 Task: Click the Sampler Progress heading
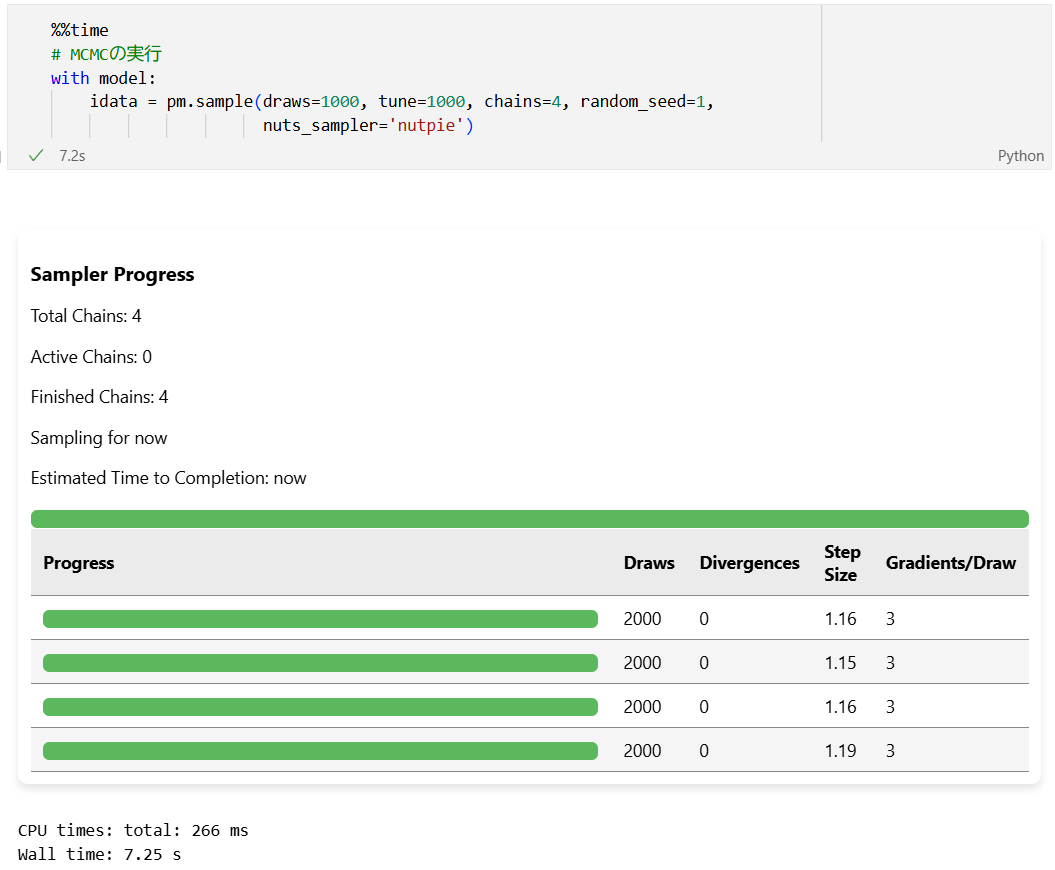coord(112,275)
